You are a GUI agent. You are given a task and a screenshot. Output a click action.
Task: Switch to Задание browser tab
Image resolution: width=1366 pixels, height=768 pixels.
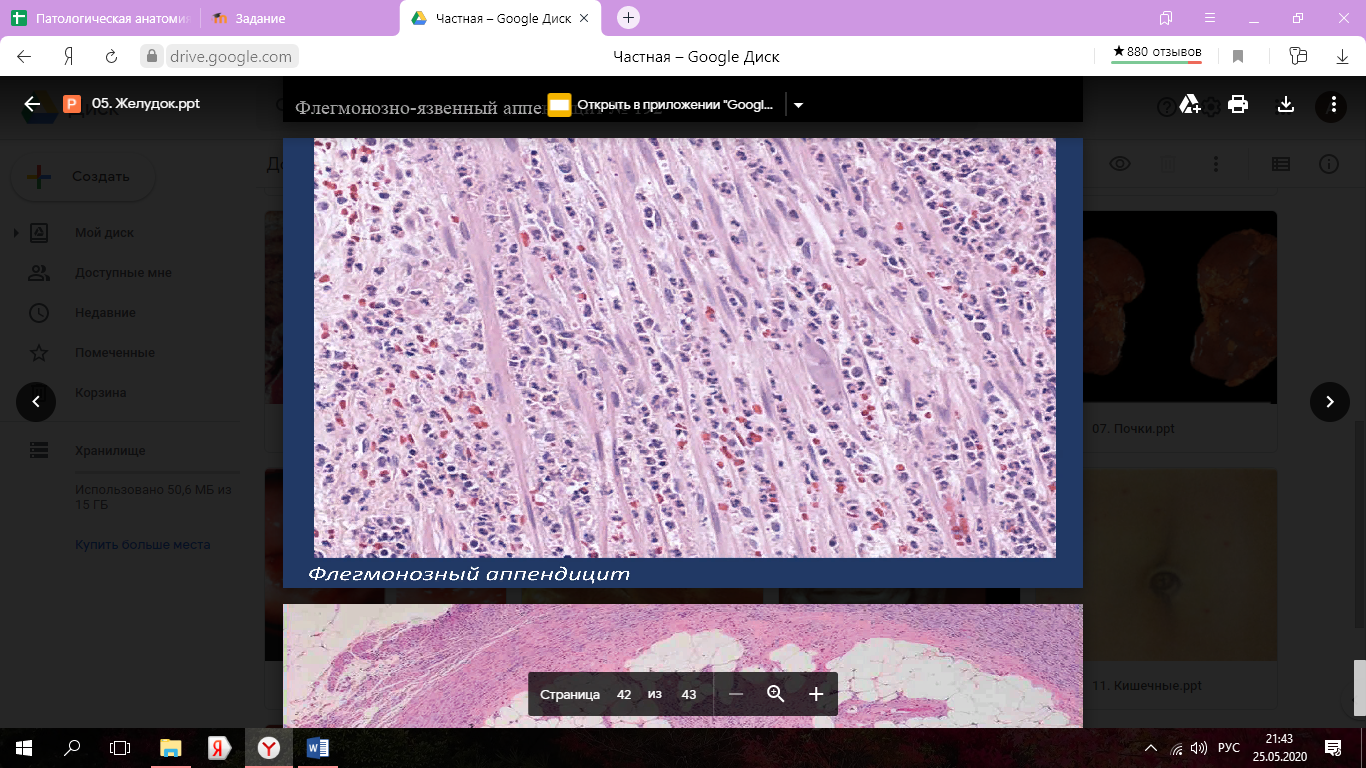300,18
